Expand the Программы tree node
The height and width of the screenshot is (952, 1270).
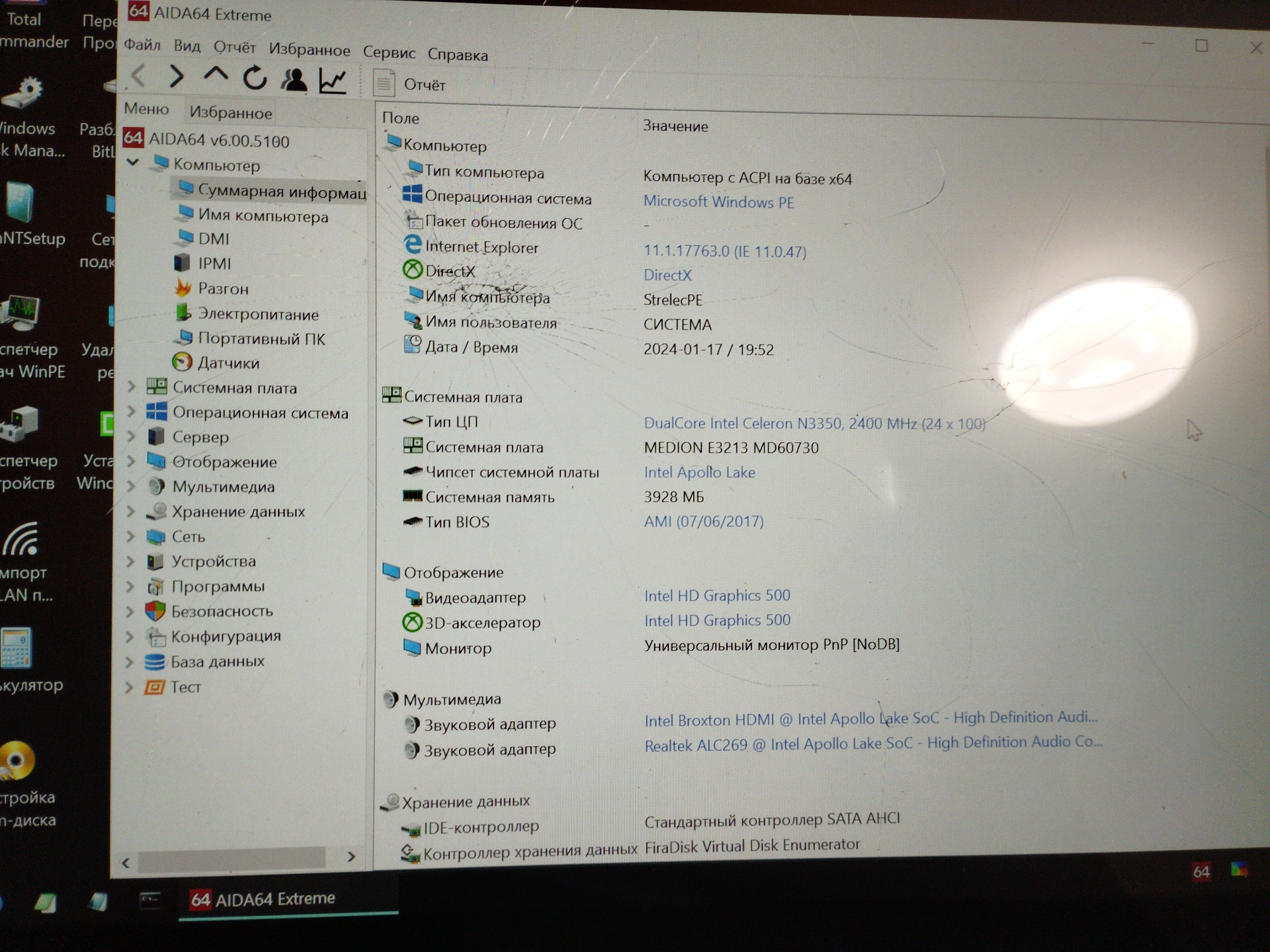click(x=130, y=586)
